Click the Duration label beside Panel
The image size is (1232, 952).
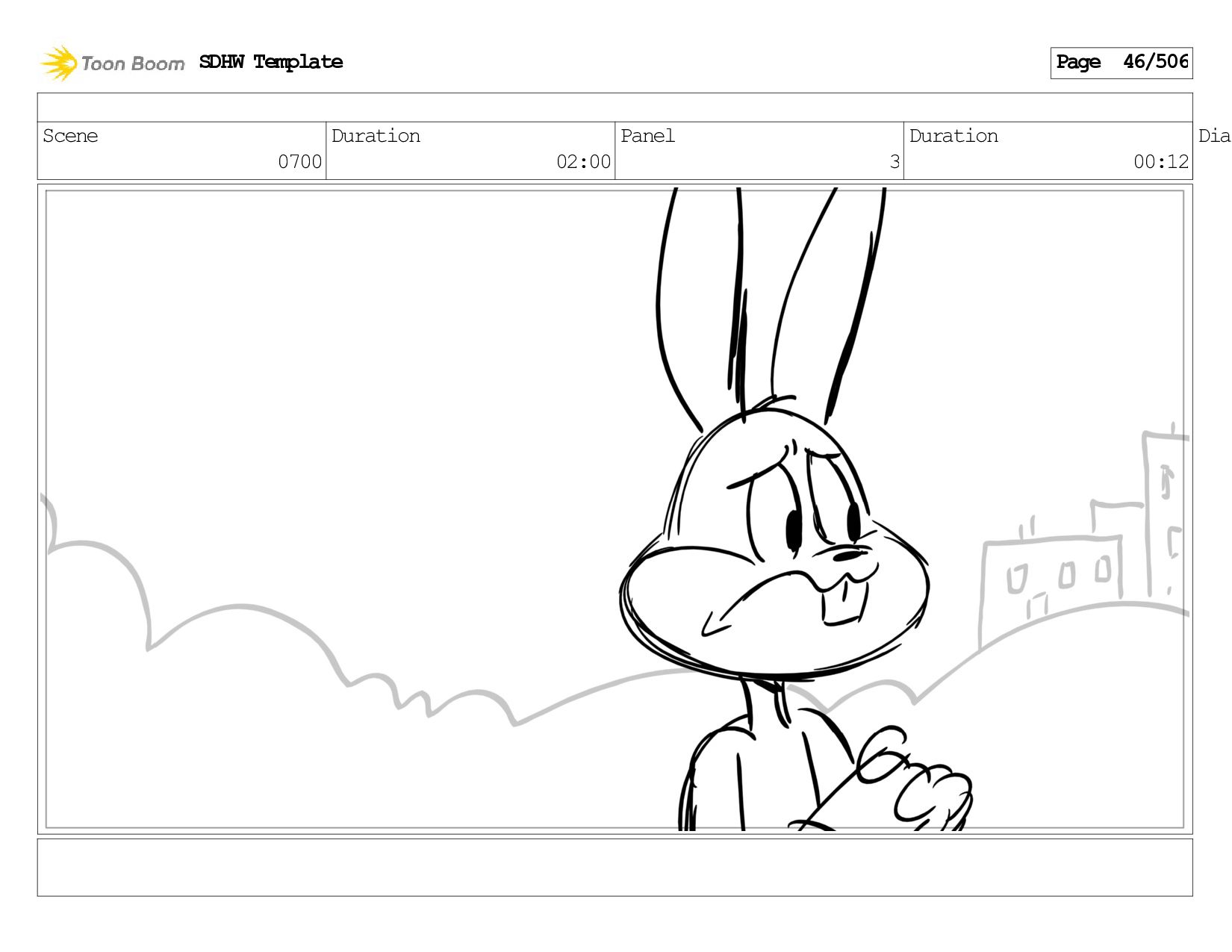tap(953, 136)
